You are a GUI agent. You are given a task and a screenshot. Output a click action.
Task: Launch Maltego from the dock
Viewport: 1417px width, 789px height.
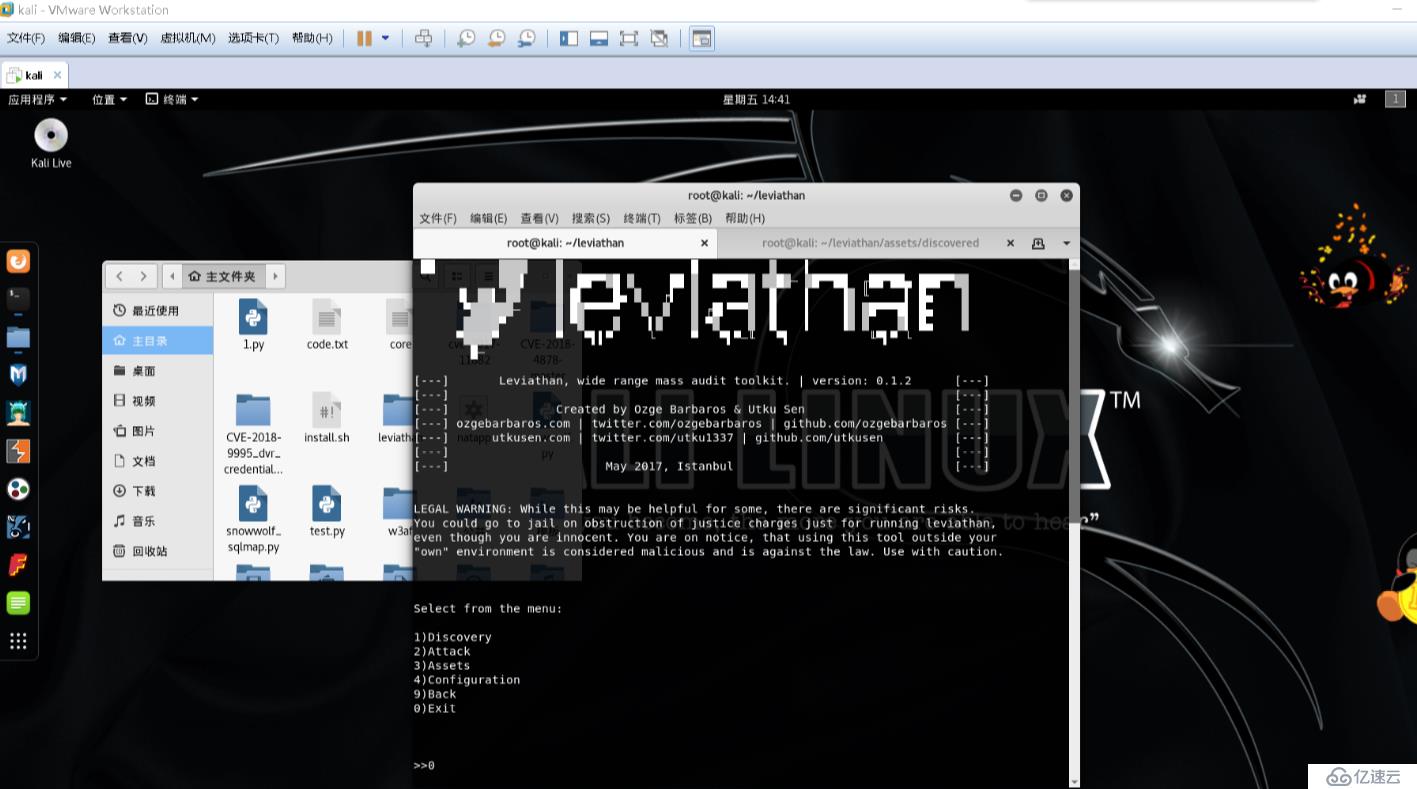pyautogui.click(x=18, y=527)
